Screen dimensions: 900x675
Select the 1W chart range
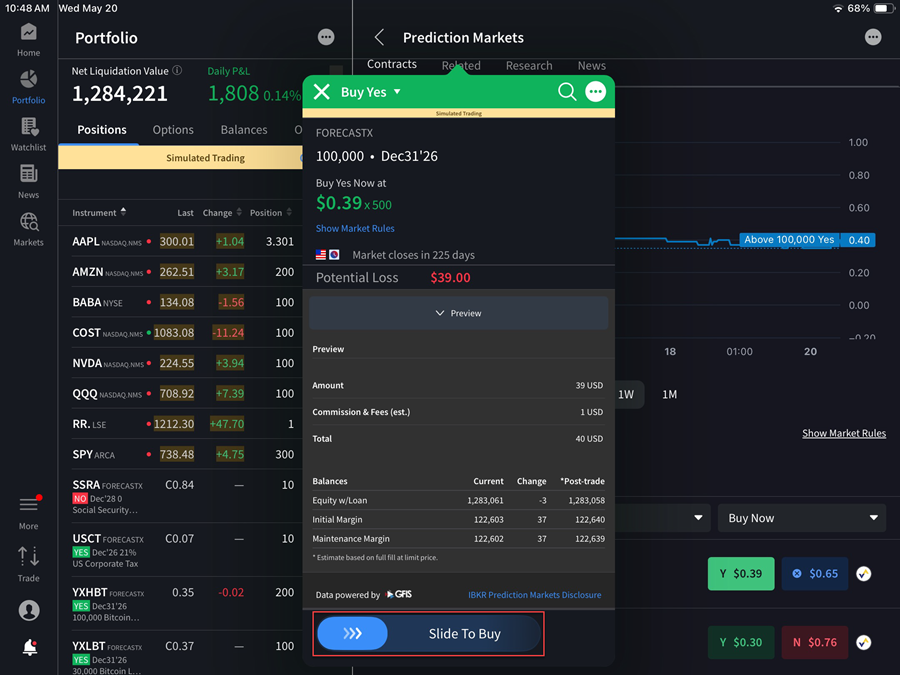click(626, 394)
